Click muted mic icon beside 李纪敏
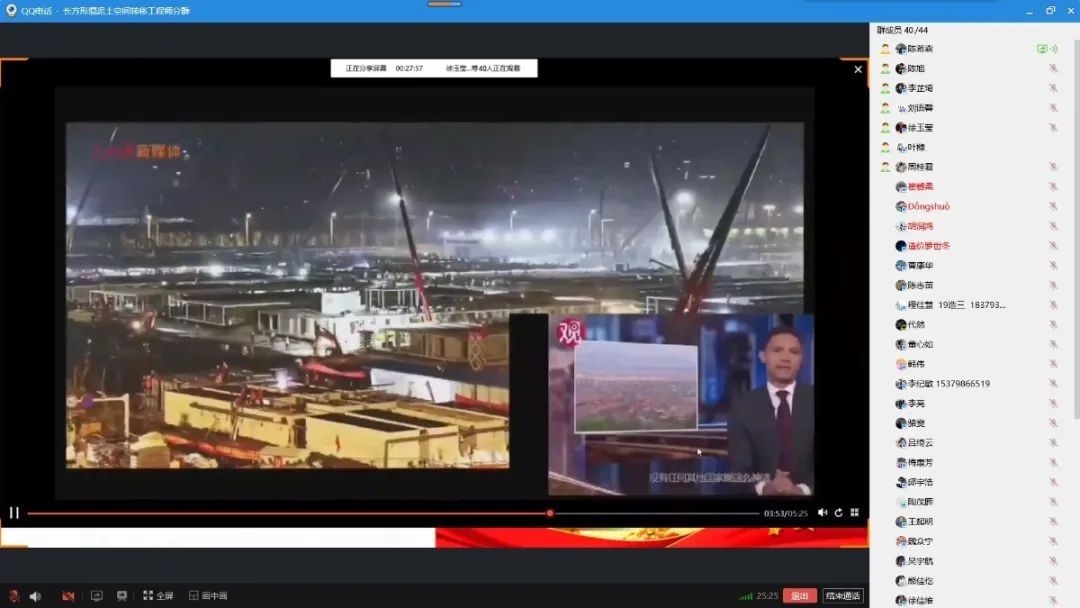Image resolution: width=1080 pixels, height=608 pixels. 1053,384
